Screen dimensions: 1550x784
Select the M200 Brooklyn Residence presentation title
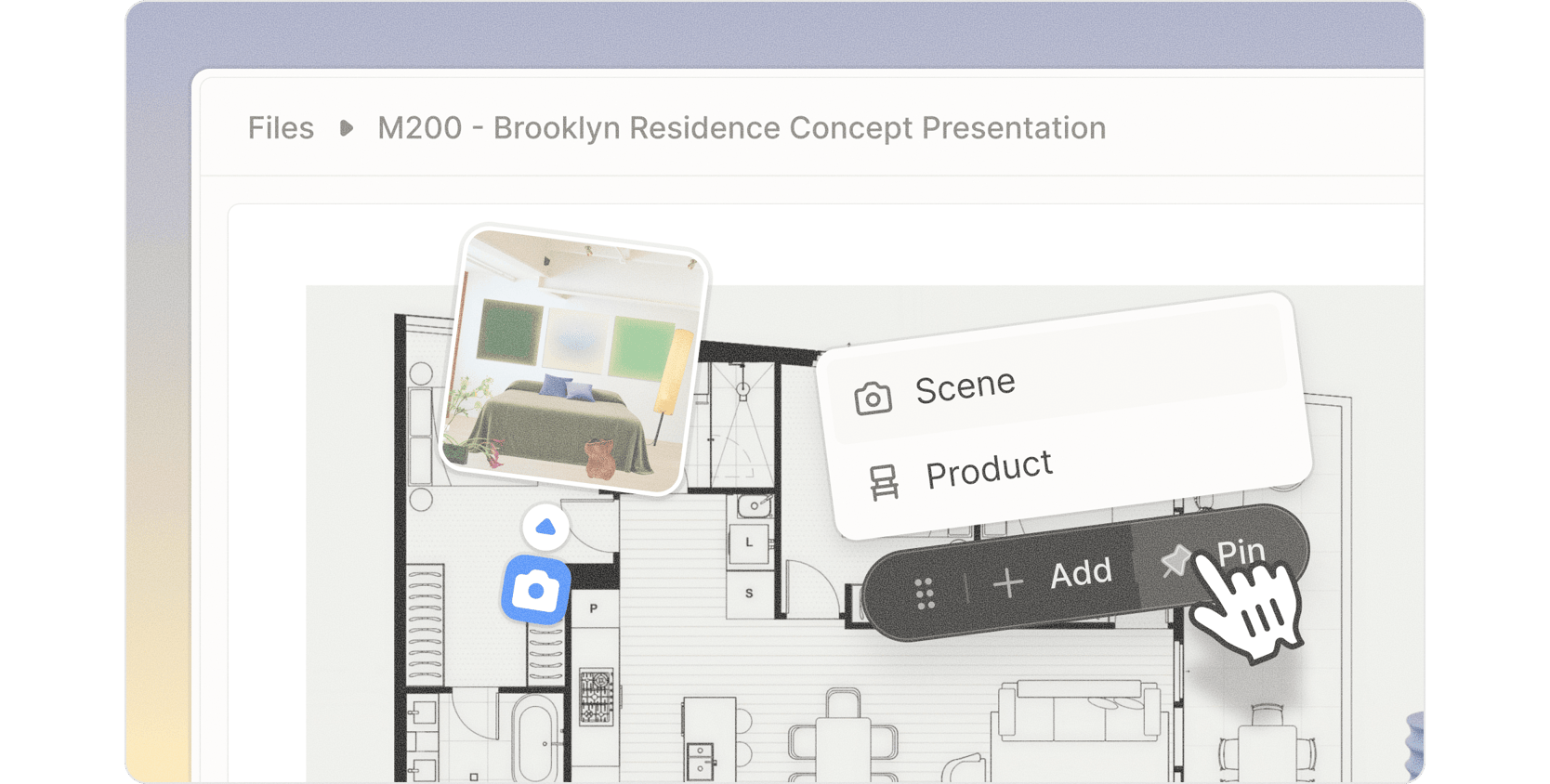click(742, 128)
